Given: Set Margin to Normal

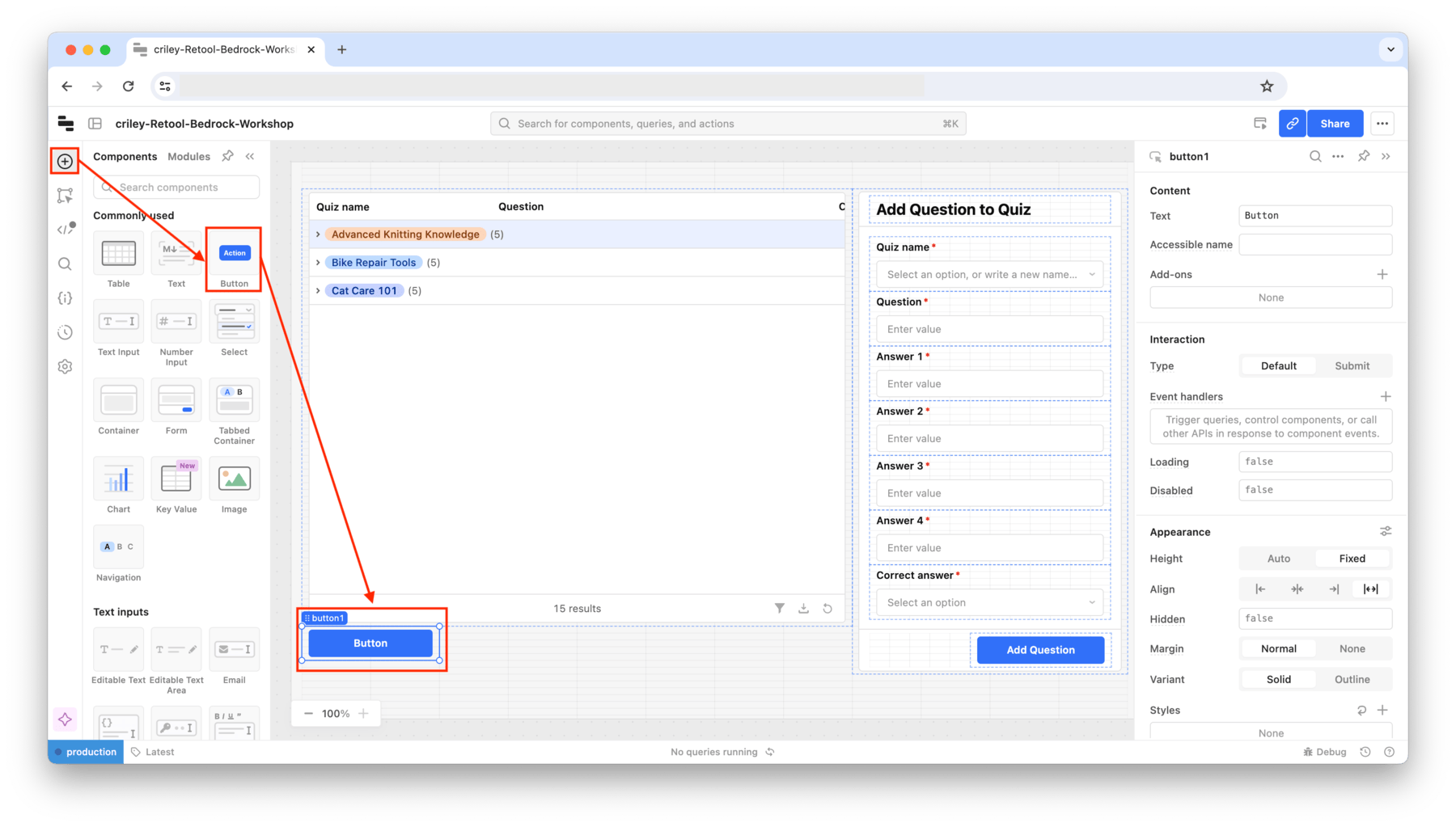Looking at the screenshot, I should coord(1278,648).
